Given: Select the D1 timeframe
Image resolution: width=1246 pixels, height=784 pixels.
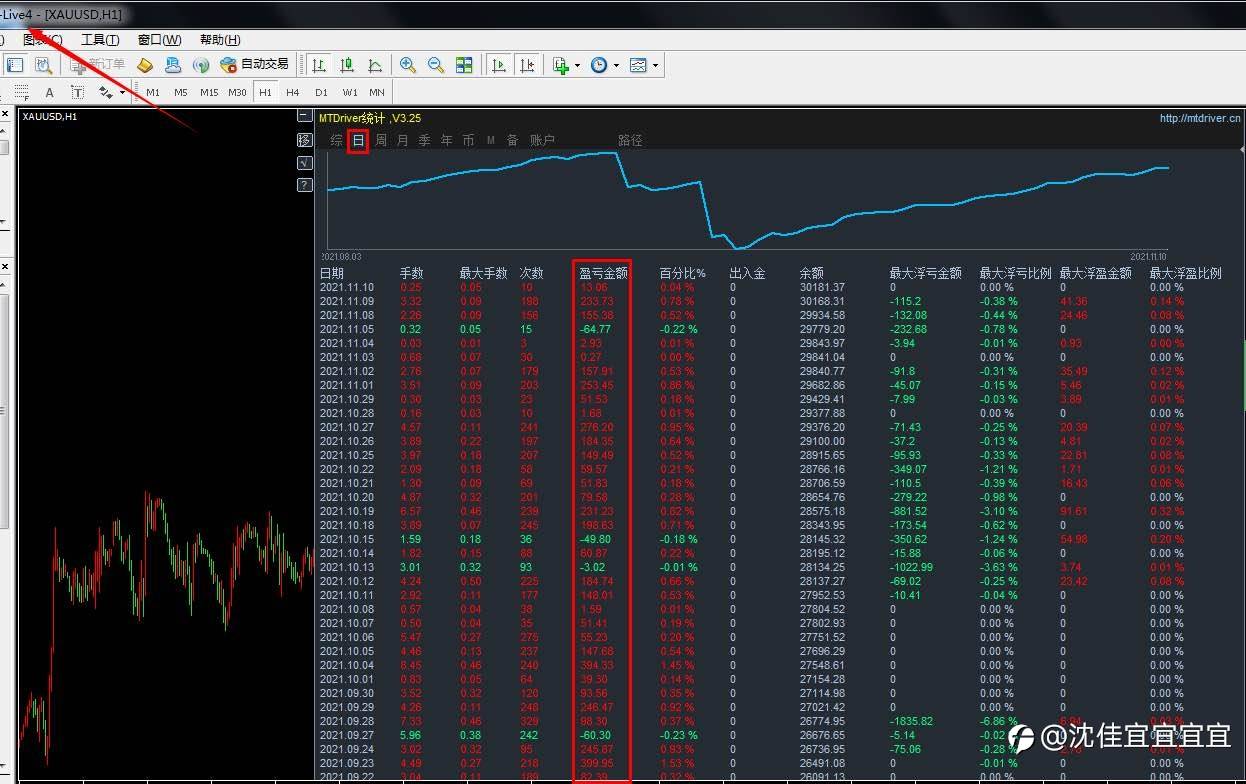Looking at the screenshot, I should coord(321,92).
